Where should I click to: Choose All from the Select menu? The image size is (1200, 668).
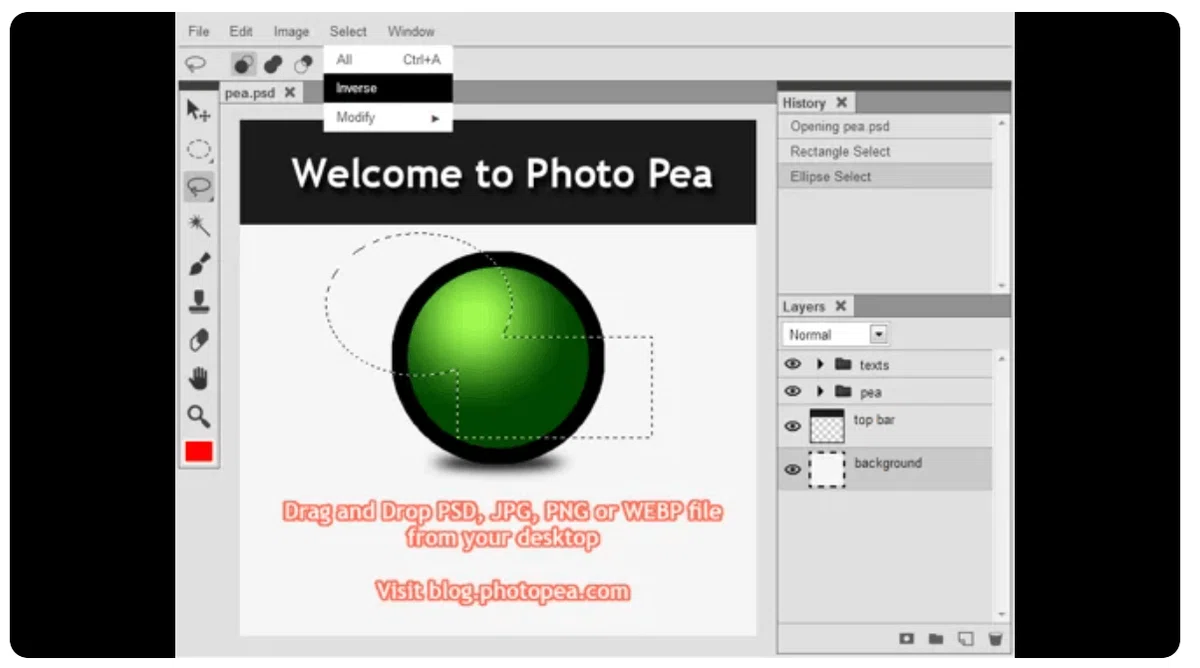388,60
